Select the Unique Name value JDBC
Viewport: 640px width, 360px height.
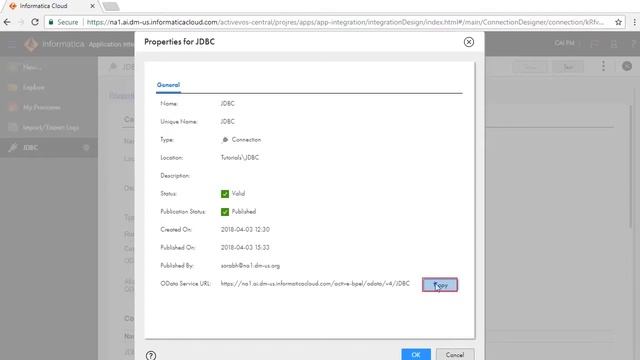[227, 122]
